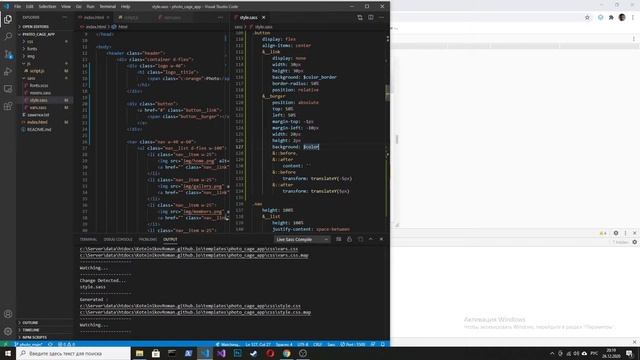640x360 pixels.
Task: Click the UTF-8 encoding in the status bar
Action: click(302, 344)
